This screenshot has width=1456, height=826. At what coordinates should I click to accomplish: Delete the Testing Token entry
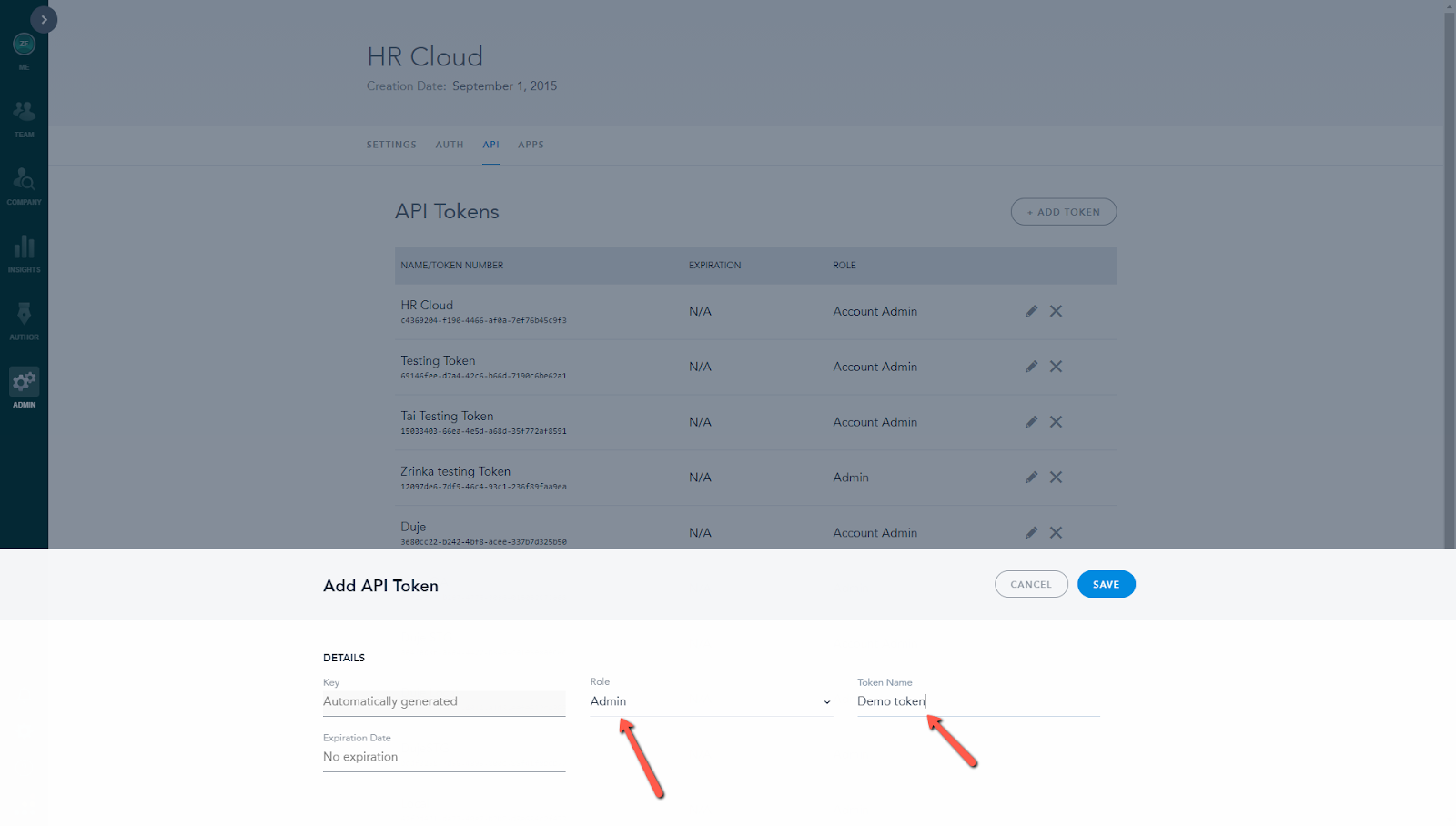coord(1056,367)
